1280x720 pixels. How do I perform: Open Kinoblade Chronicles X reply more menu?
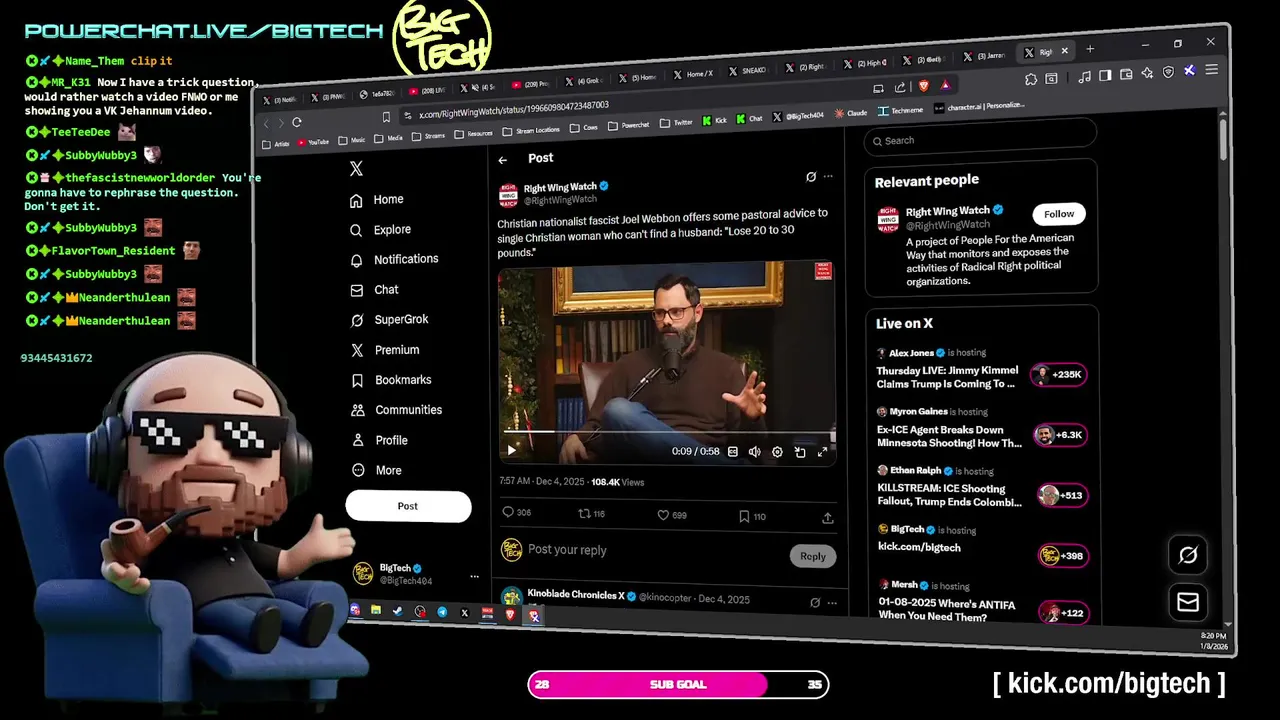(832, 604)
